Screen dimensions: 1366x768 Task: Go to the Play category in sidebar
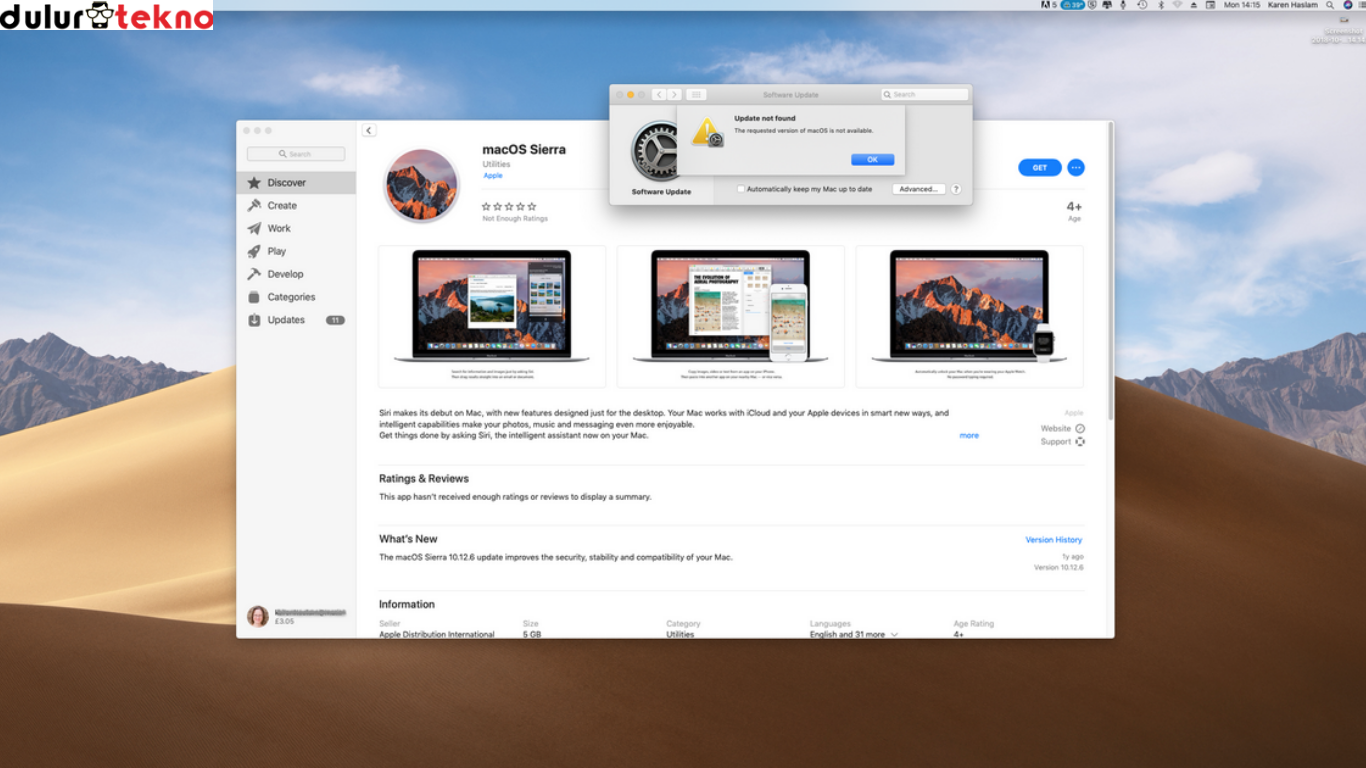(x=296, y=252)
